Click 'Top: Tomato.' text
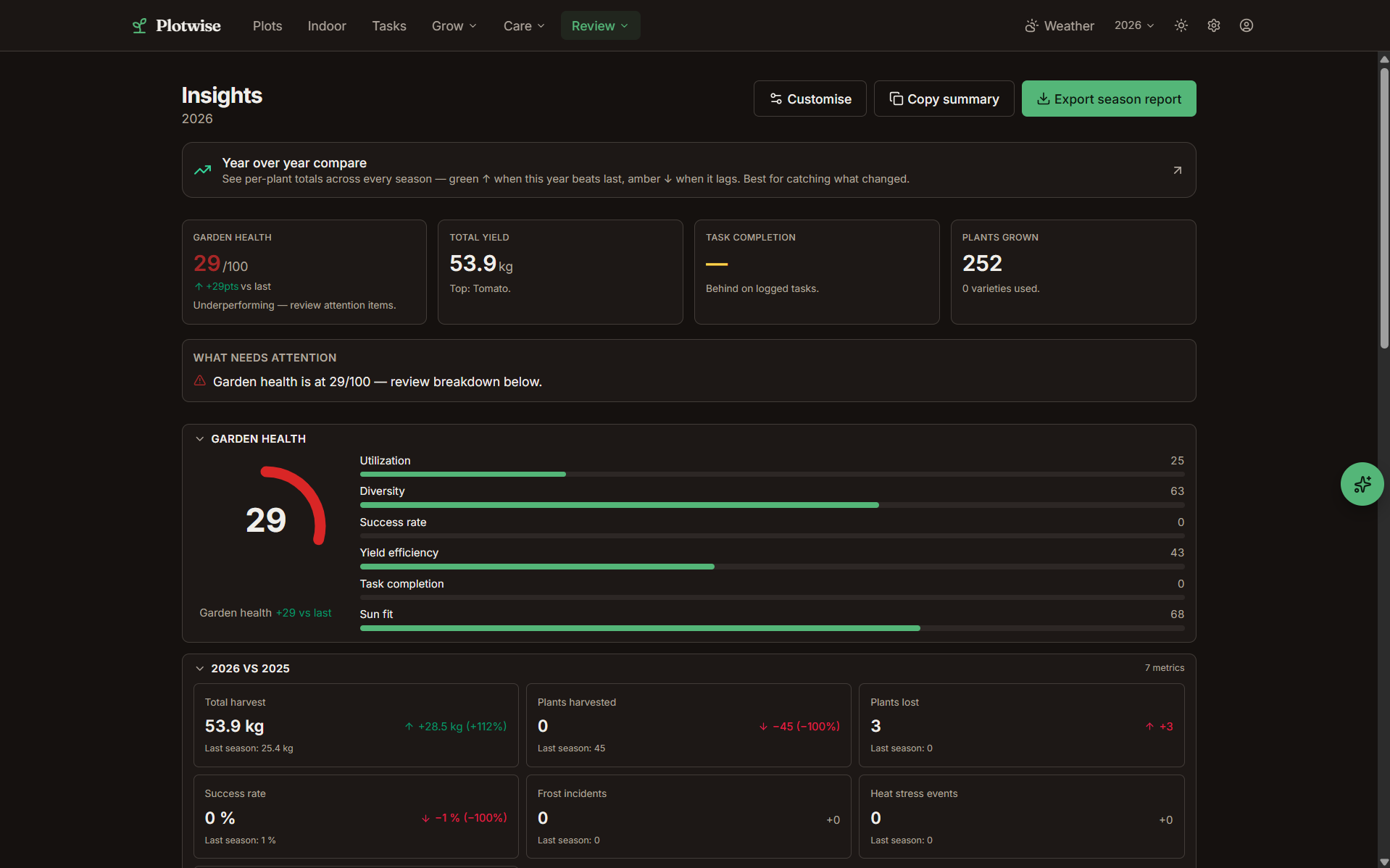Viewport: 1390px width, 868px height. [x=480, y=288]
